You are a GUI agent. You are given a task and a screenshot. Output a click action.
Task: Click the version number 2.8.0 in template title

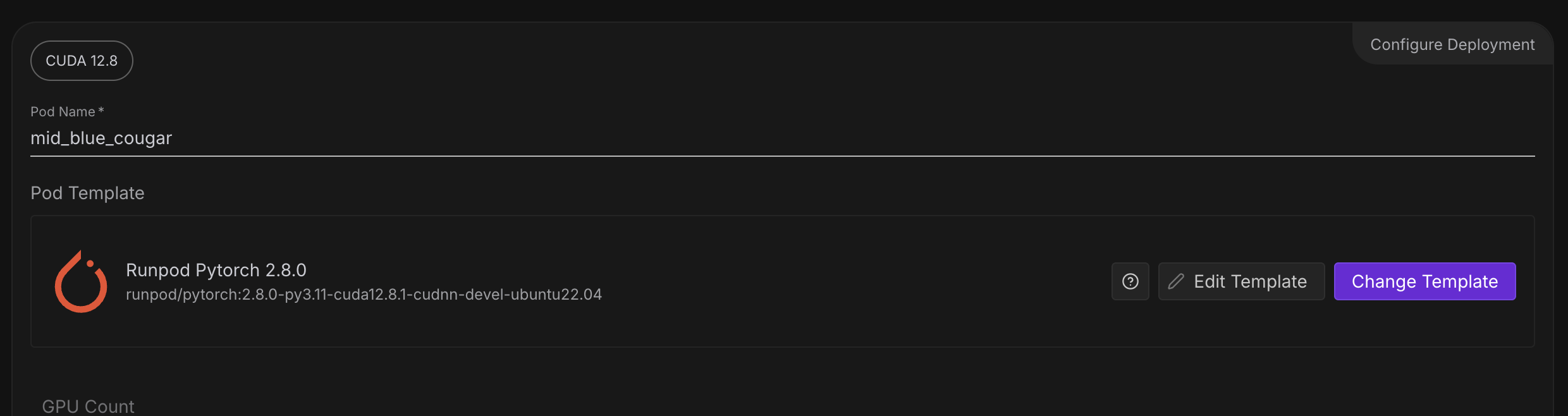[286, 270]
